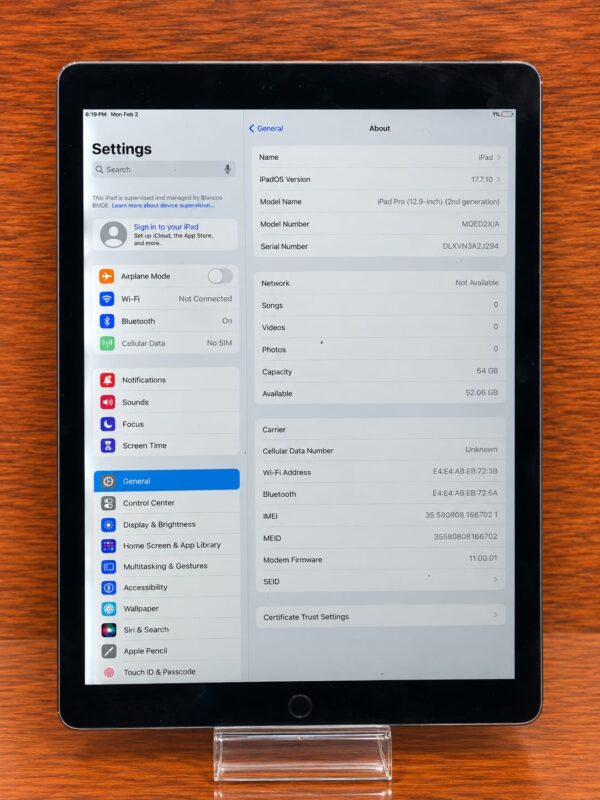Select General in sidebar

[167, 481]
